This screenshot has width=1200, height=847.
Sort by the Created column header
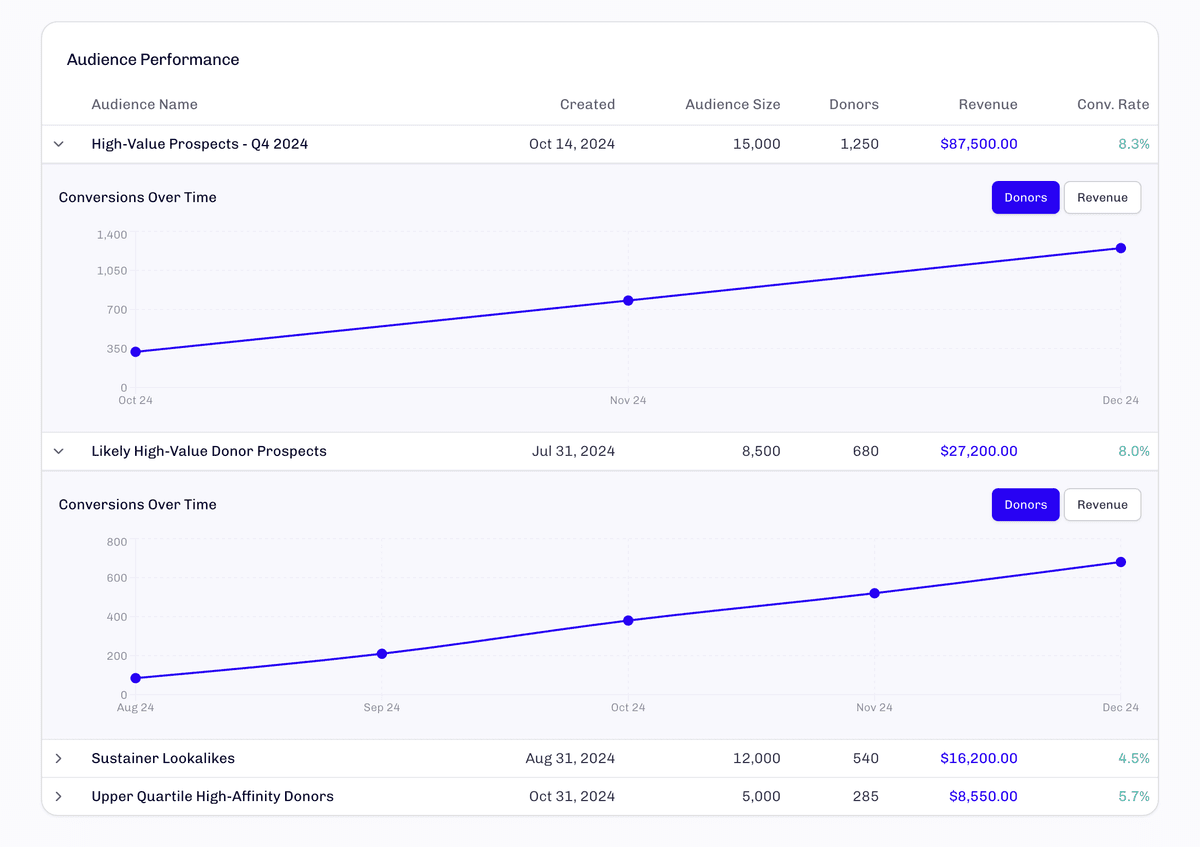coord(587,104)
